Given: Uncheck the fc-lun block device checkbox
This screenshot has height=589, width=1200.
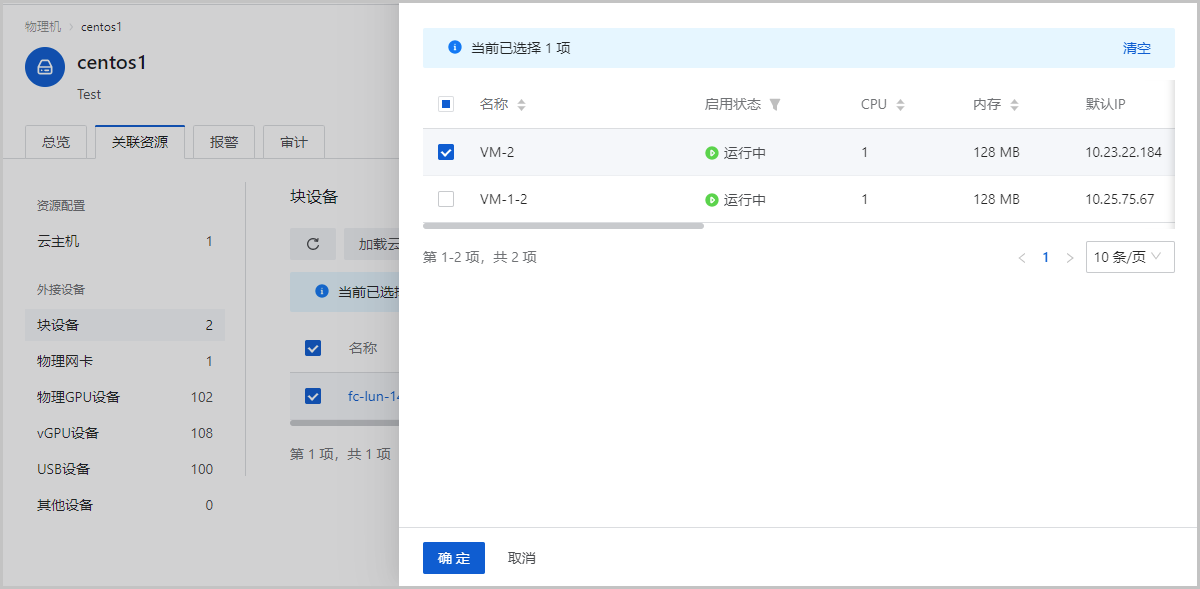Looking at the screenshot, I should click(313, 396).
